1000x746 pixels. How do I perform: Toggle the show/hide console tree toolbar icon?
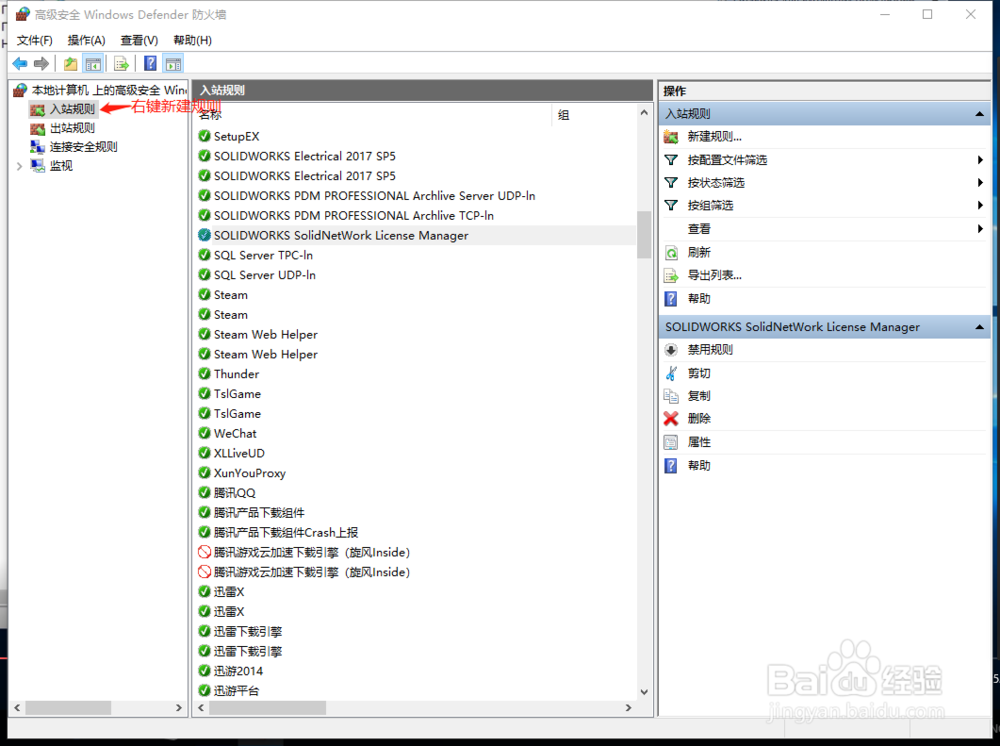93,64
